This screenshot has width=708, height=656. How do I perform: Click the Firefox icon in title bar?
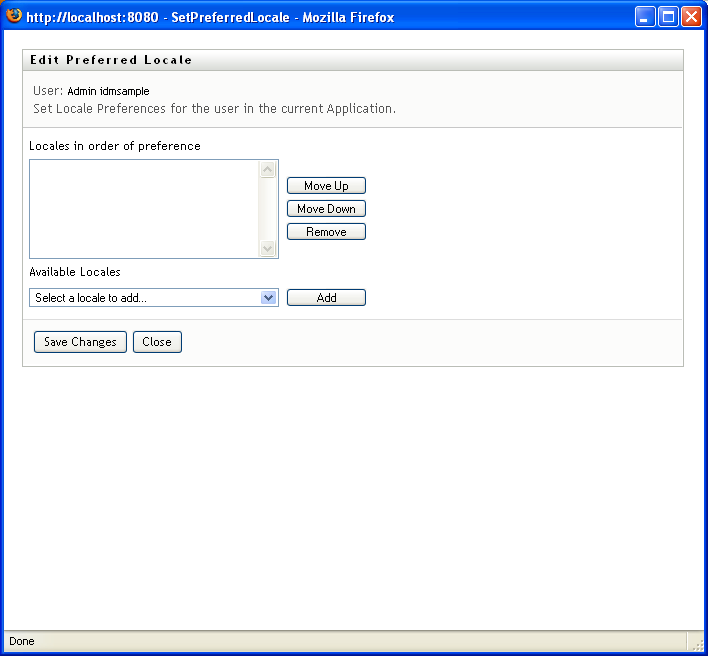14,16
